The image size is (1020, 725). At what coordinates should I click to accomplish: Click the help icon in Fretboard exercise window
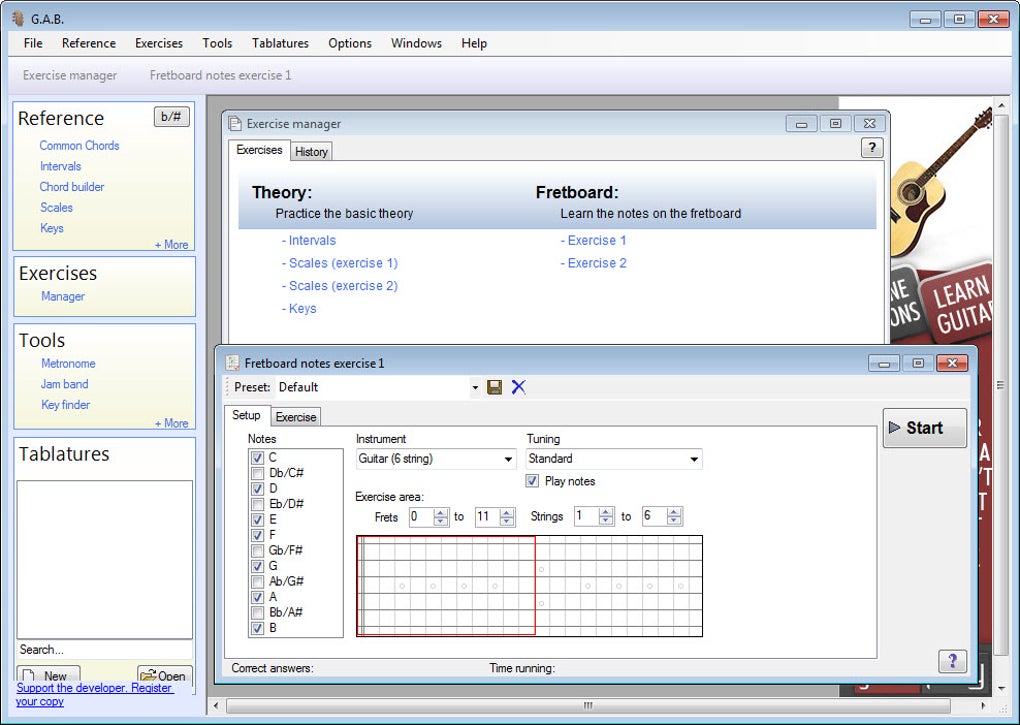[x=952, y=661]
